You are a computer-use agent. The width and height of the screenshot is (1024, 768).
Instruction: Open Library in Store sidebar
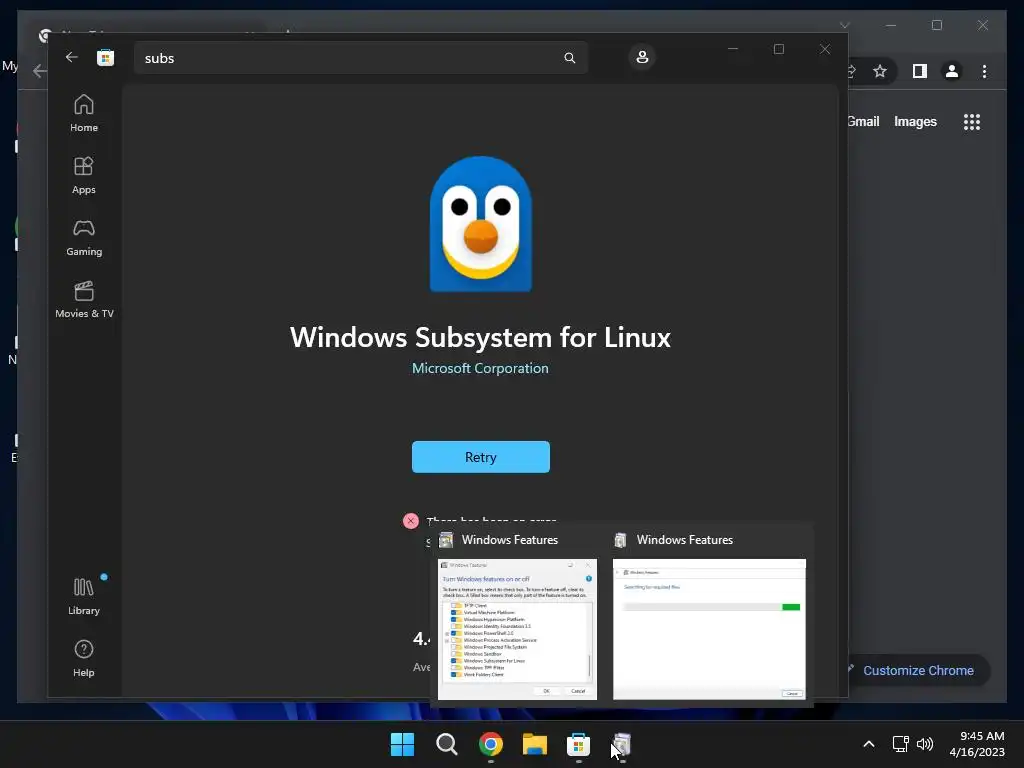pos(84,596)
